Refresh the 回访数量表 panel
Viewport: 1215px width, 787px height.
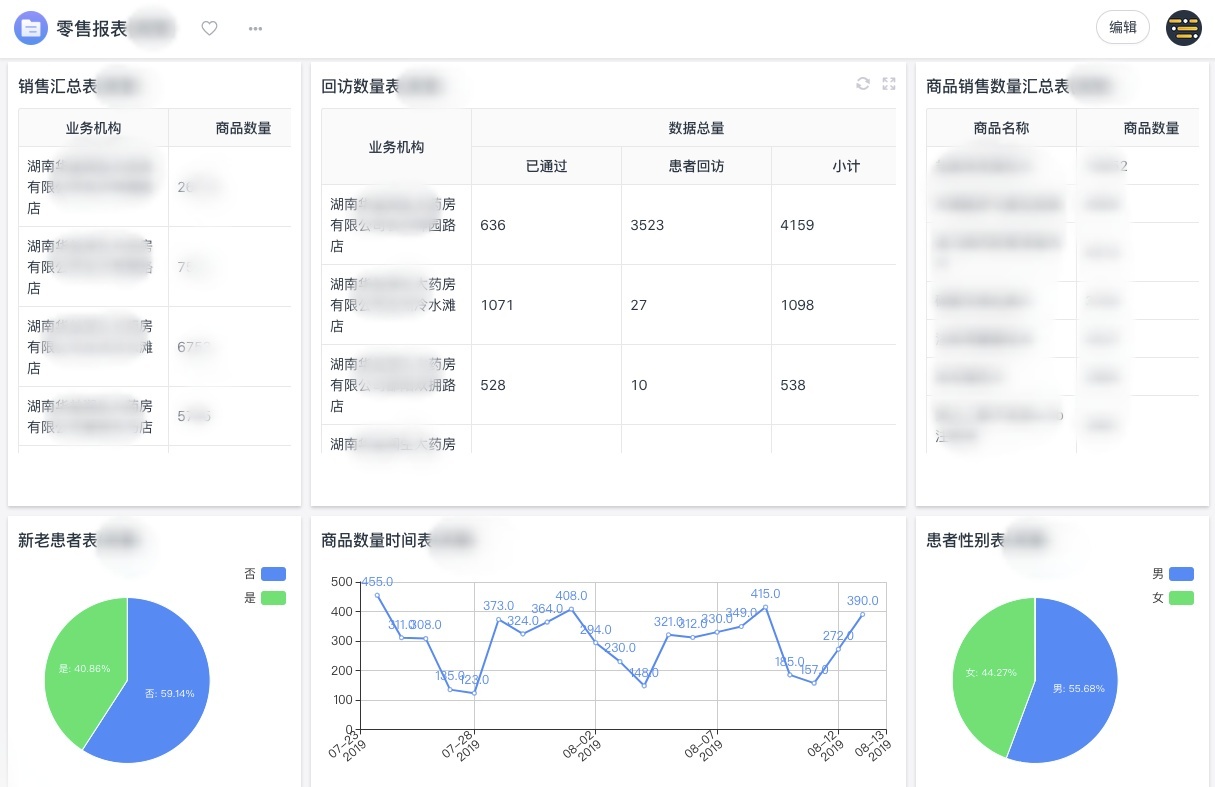click(x=863, y=84)
